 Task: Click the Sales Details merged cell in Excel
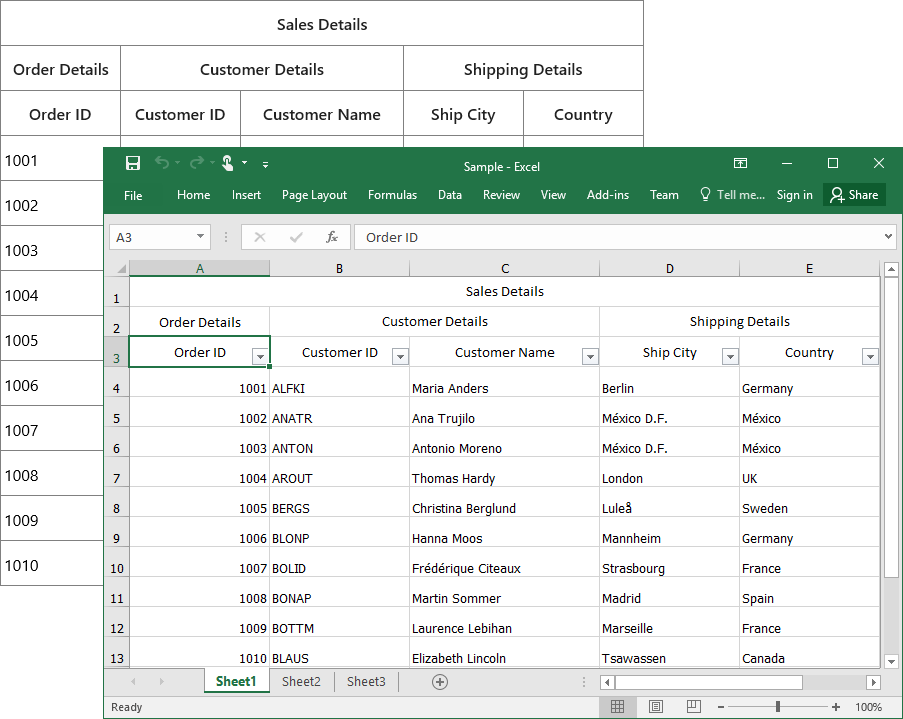(x=504, y=292)
